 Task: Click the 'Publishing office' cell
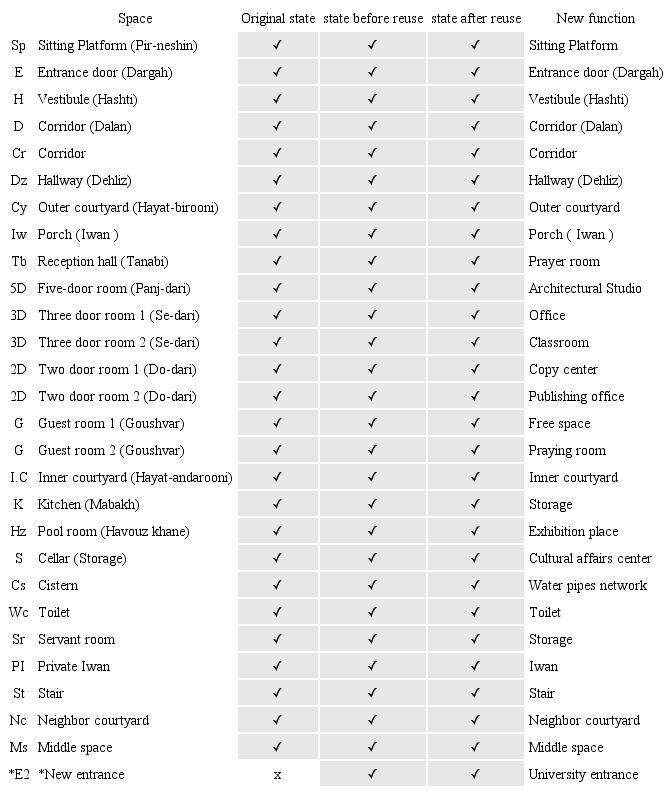576,396
